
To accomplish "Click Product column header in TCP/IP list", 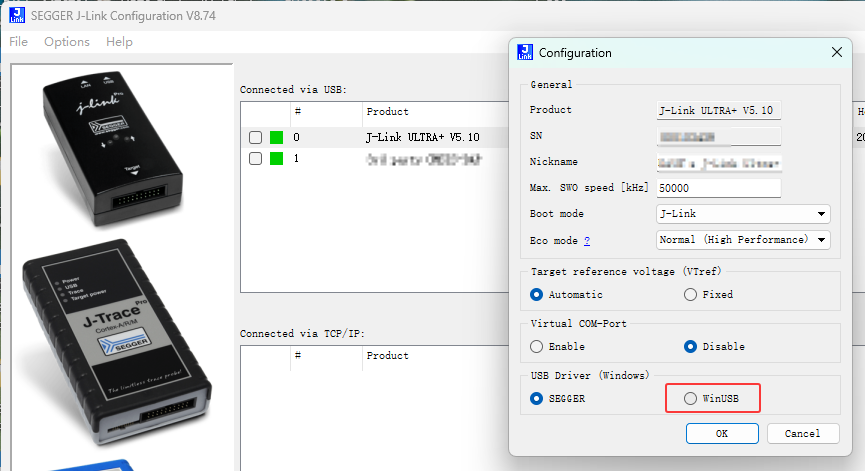I will 387,356.
